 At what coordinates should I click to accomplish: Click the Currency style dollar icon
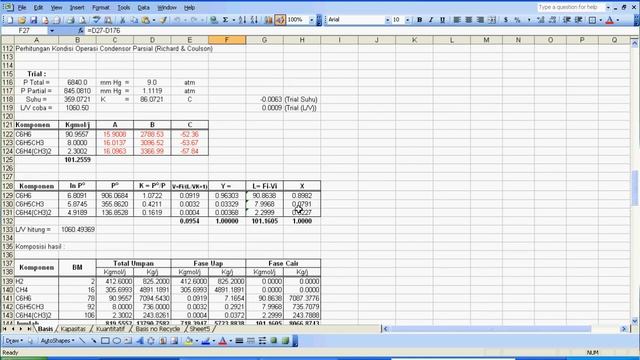pyautogui.click(x=506, y=20)
